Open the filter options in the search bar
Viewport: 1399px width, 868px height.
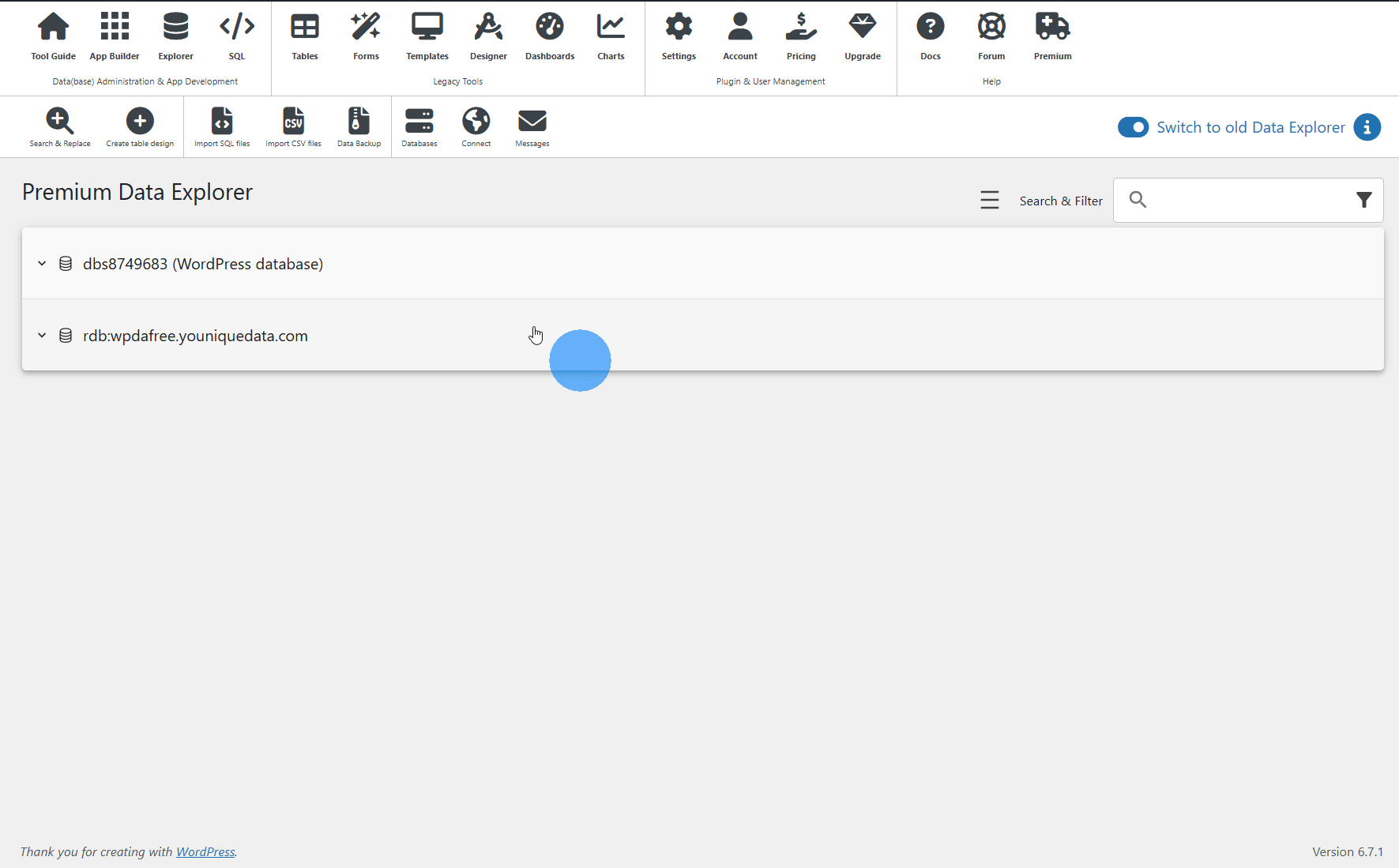point(1363,200)
